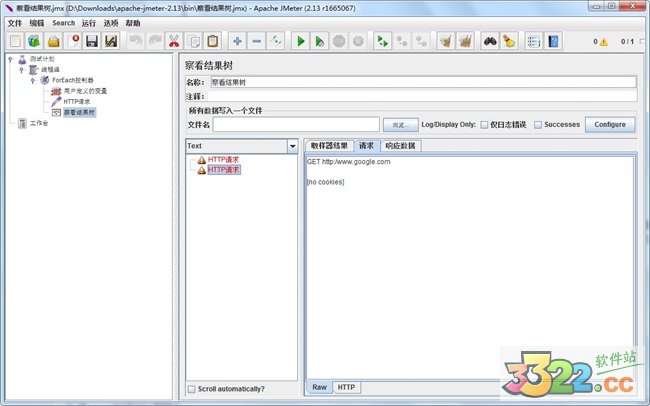Expand all tree nodes with plus icon
This screenshot has height=406, width=650.
tap(238, 41)
